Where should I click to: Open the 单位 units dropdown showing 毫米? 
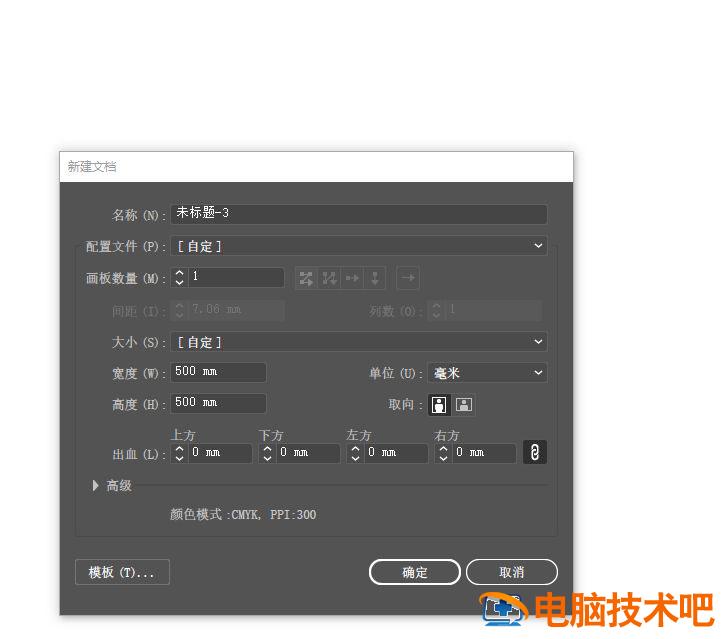coord(487,373)
